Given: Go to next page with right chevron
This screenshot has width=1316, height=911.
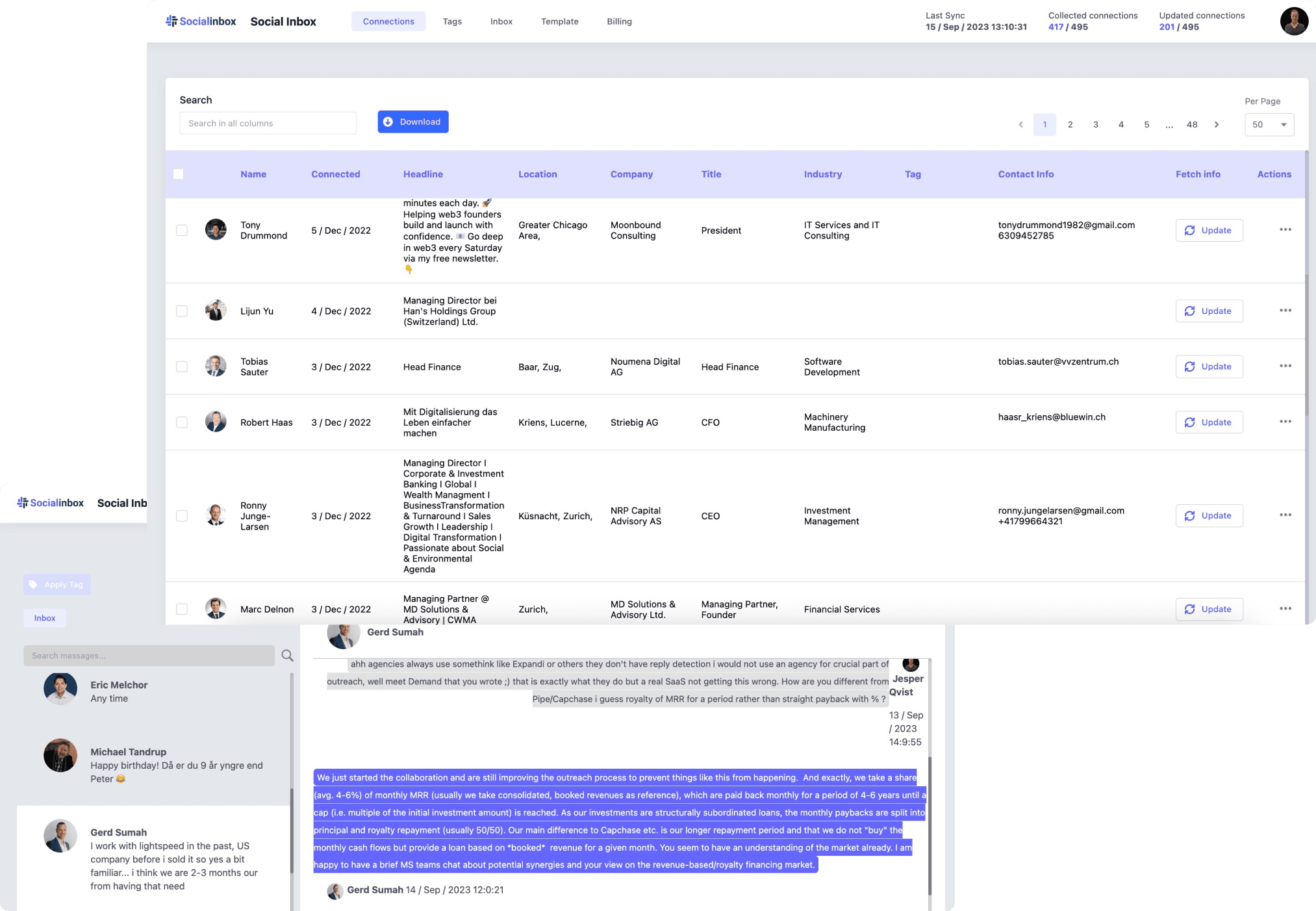Looking at the screenshot, I should pos(1216,125).
